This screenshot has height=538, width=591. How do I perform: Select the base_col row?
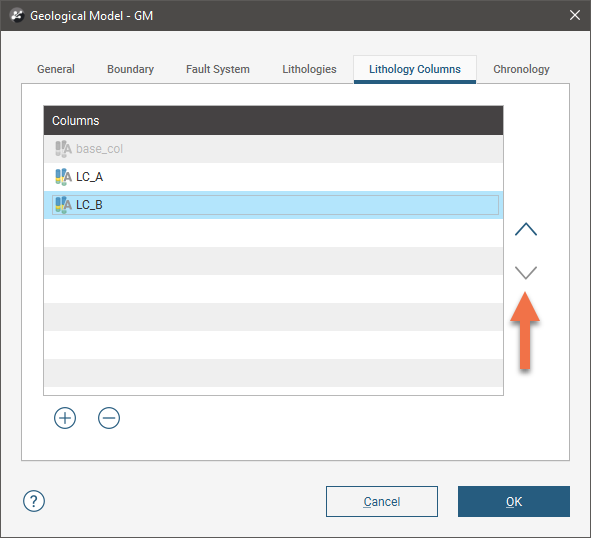(x=273, y=149)
